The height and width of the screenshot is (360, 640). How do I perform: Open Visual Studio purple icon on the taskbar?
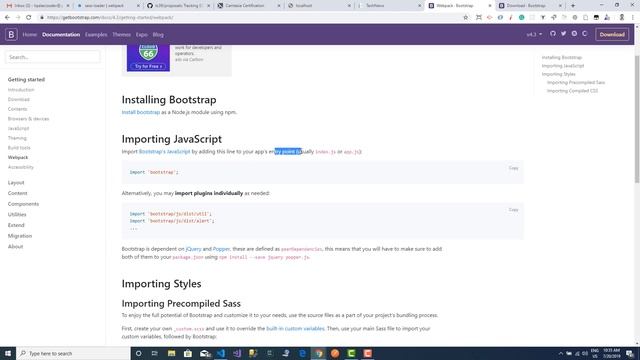click(x=237, y=353)
